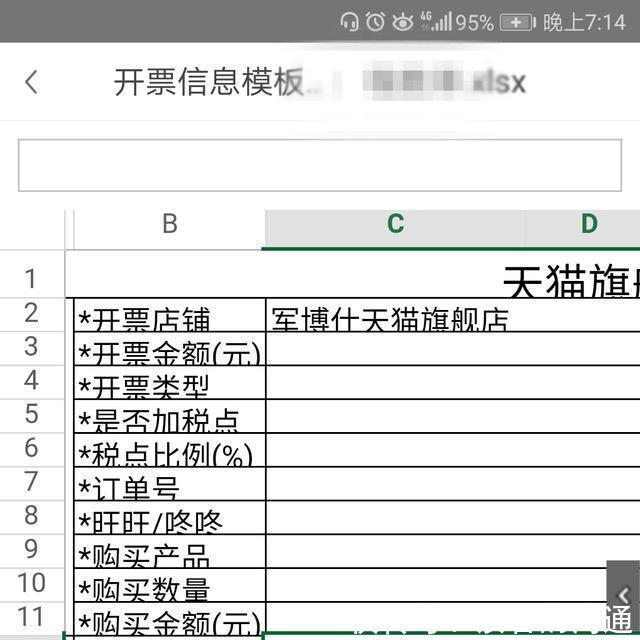Select row 6 header
640x640 pixels.
tap(32, 450)
